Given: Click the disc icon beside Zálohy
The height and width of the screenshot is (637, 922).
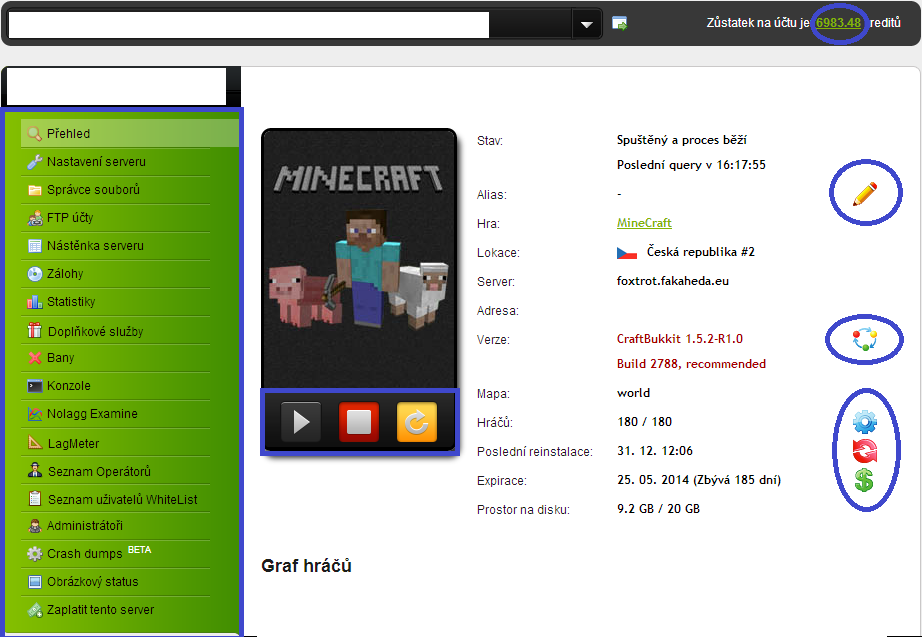Looking at the screenshot, I should tap(35, 274).
